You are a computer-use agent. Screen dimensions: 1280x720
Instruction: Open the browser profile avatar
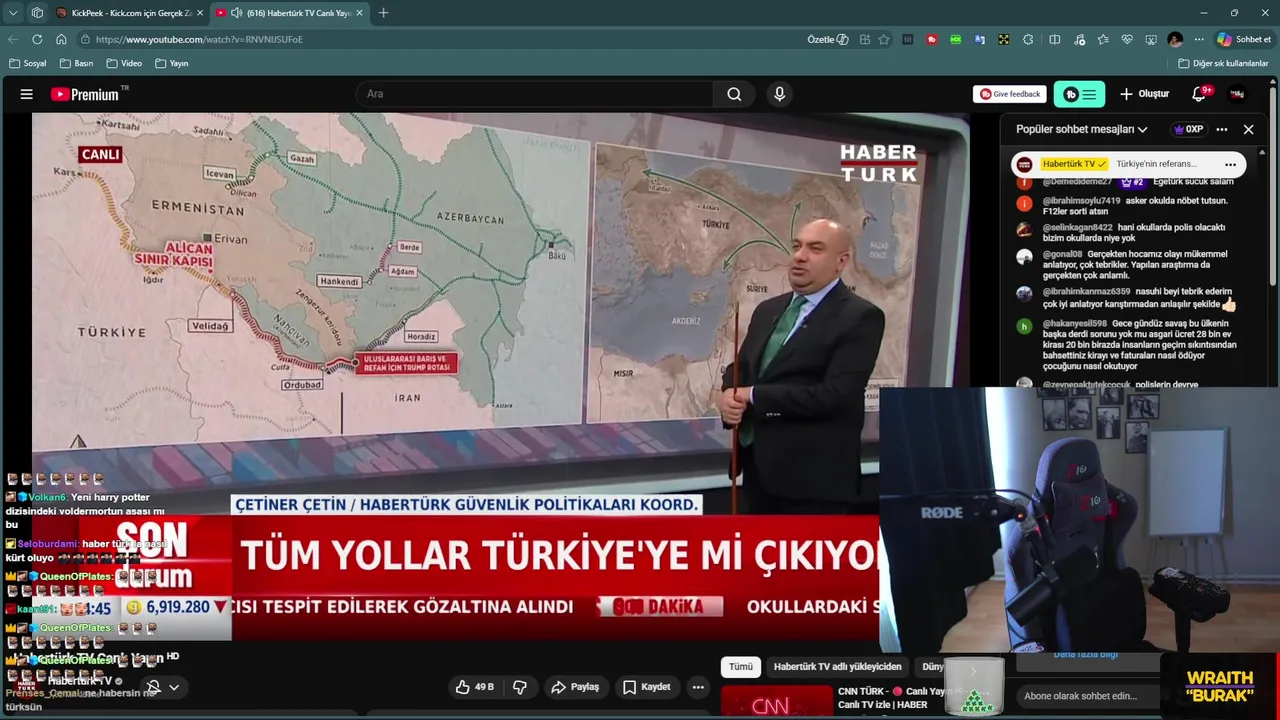tap(1175, 39)
